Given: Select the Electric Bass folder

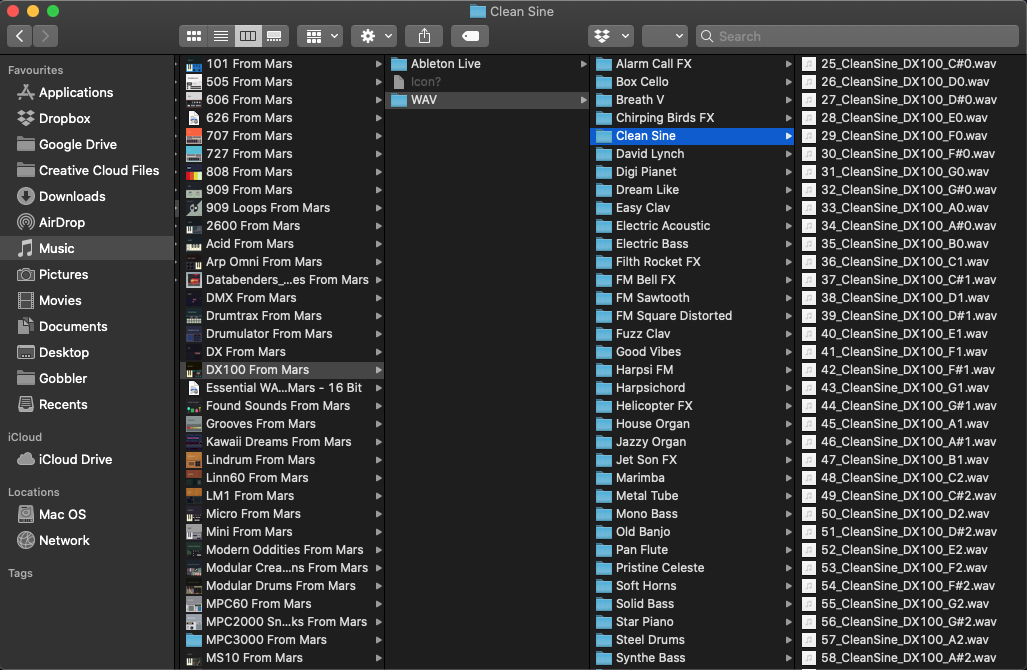Looking at the screenshot, I should click(692, 244).
